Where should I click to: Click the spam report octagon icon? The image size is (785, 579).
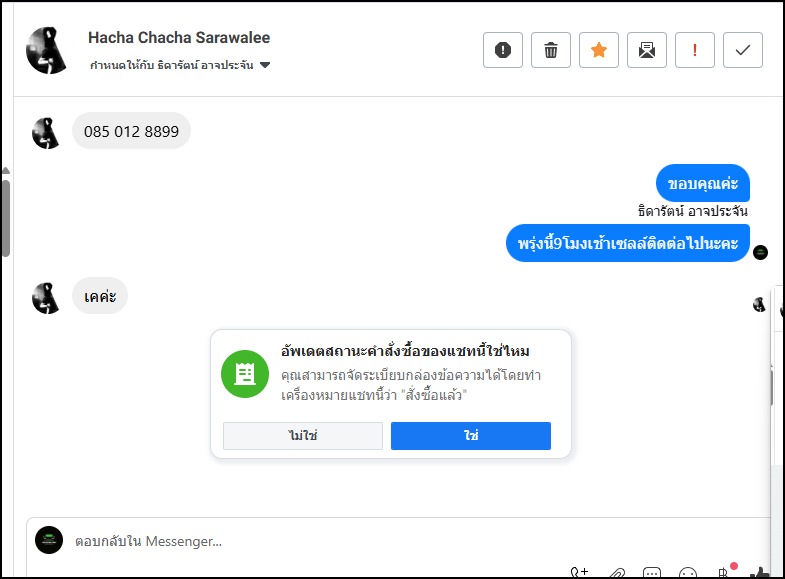503,50
